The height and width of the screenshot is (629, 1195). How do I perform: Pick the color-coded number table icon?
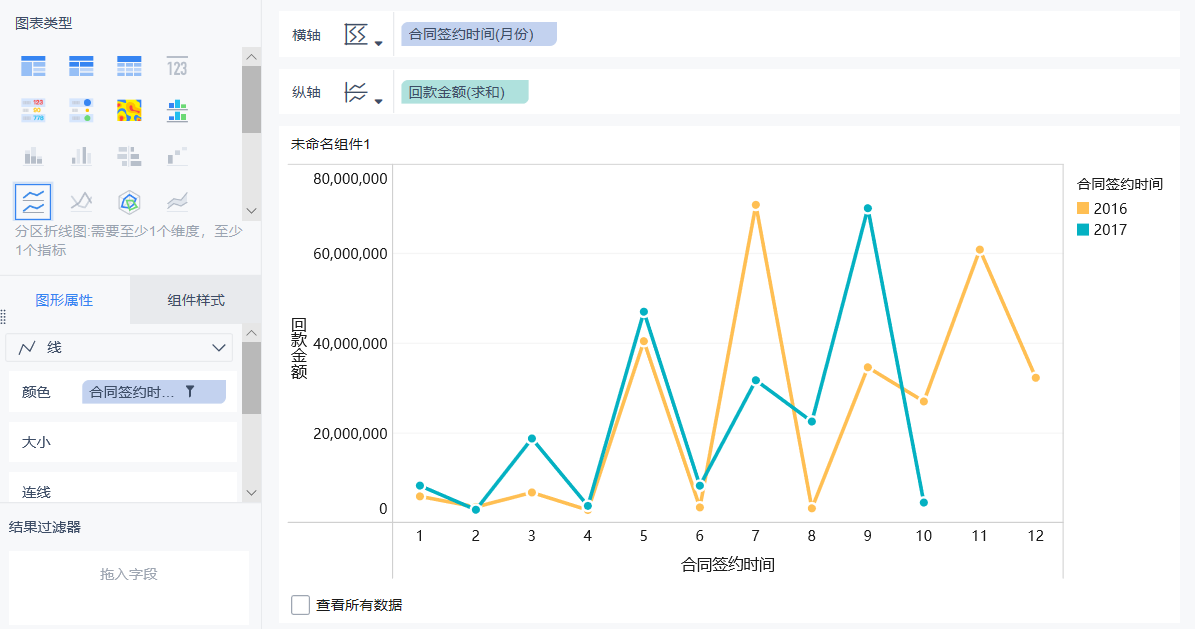click(33, 110)
